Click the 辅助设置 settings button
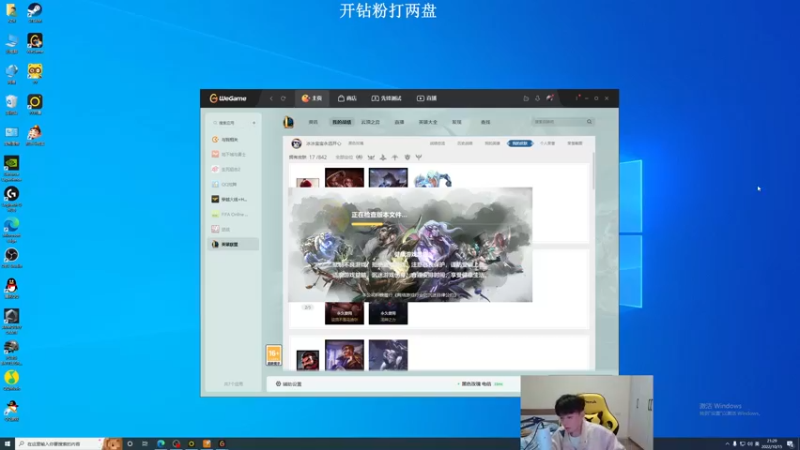Screen dimensions: 800x450 click(x=289, y=384)
